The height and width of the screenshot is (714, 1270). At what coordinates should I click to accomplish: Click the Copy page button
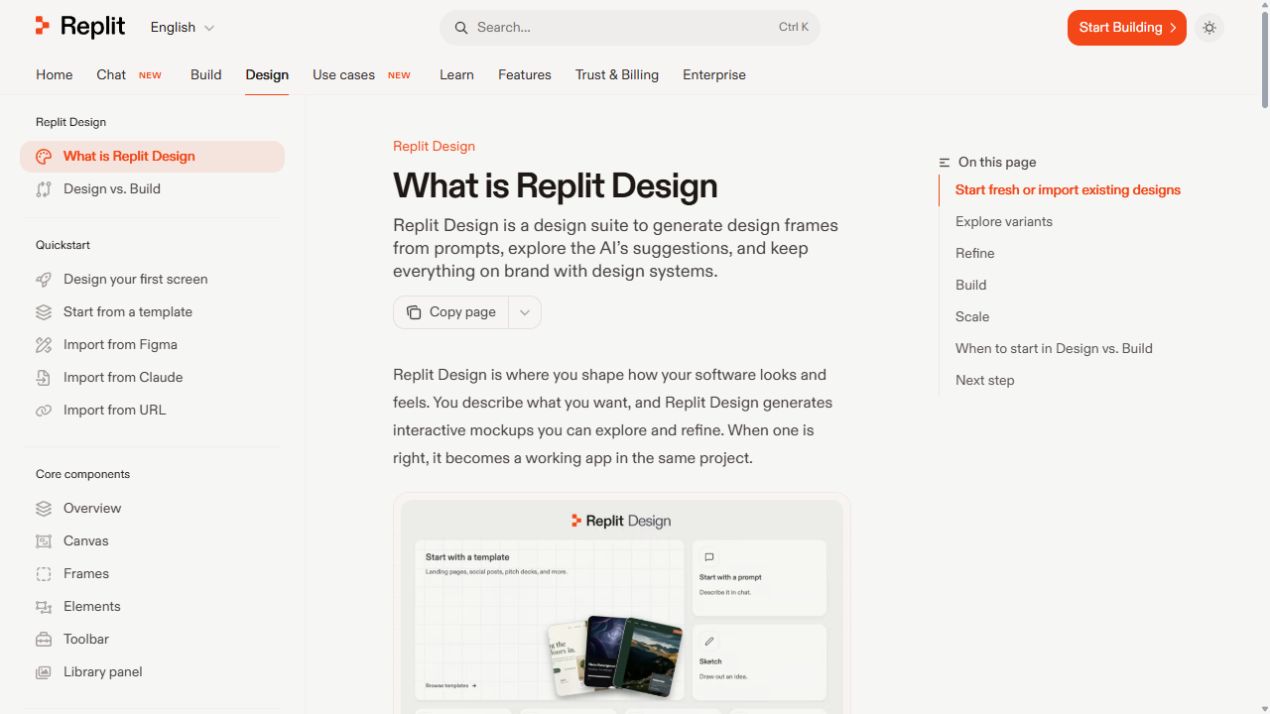[x=451, y=312]
